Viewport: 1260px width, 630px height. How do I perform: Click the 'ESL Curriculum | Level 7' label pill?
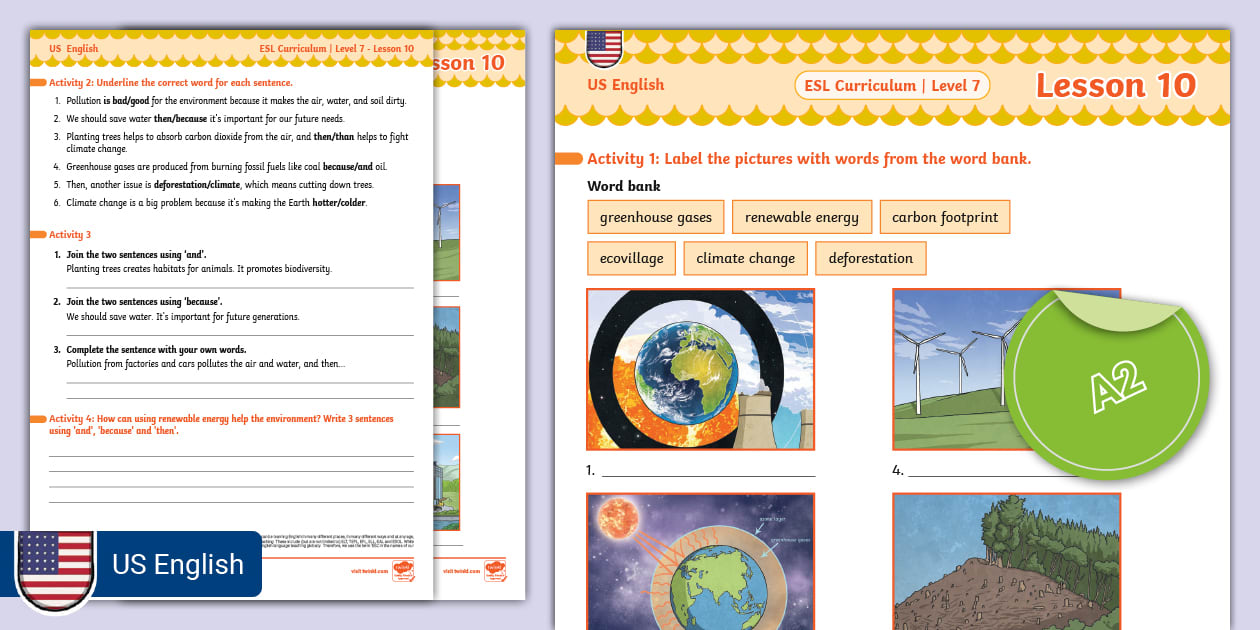(891, 85)
